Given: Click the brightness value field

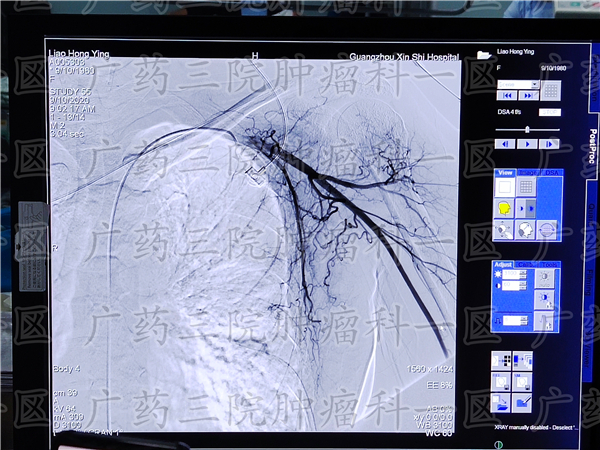Looking at the screenshot, I should click(516, 275).
